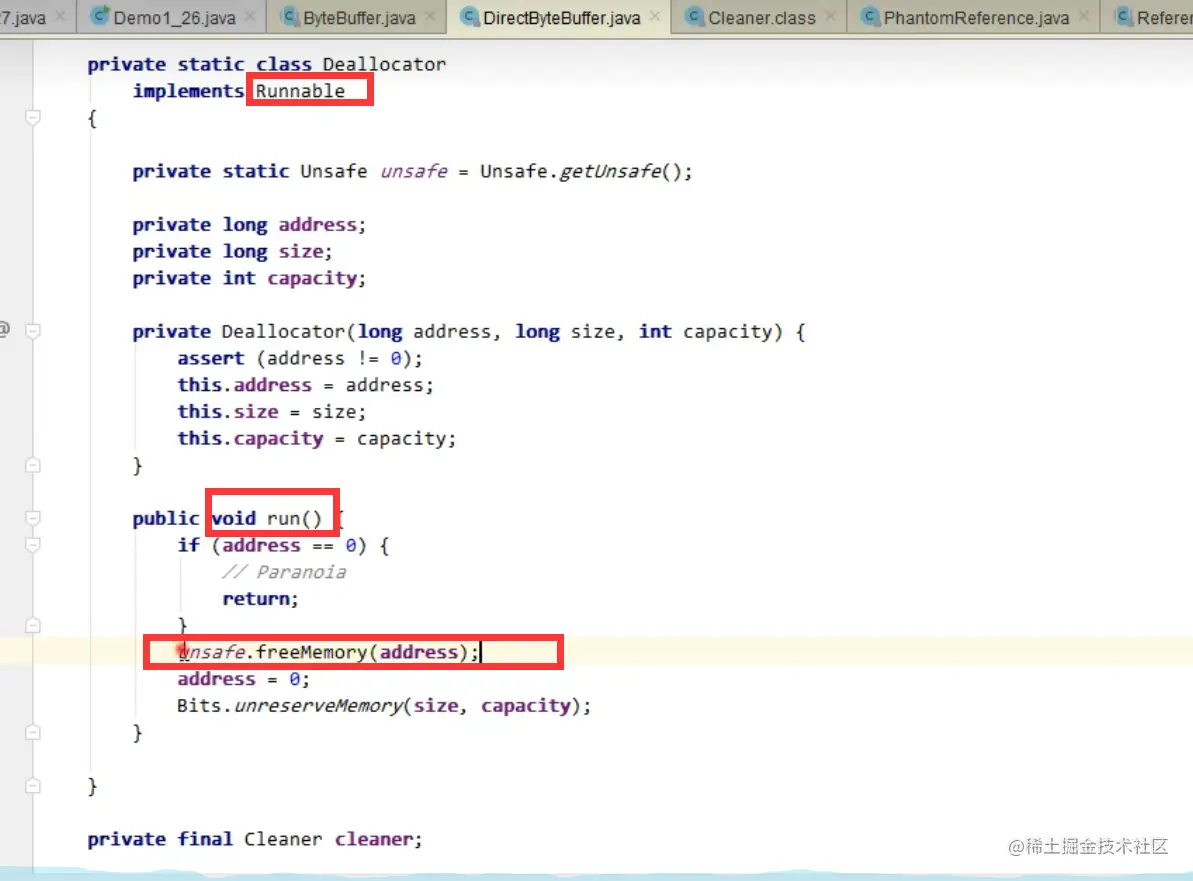The height and width of the screenshot is (881, 1193).
Task: Click the fold end marker of Deallocator class
Action: (x=33, y=786)
